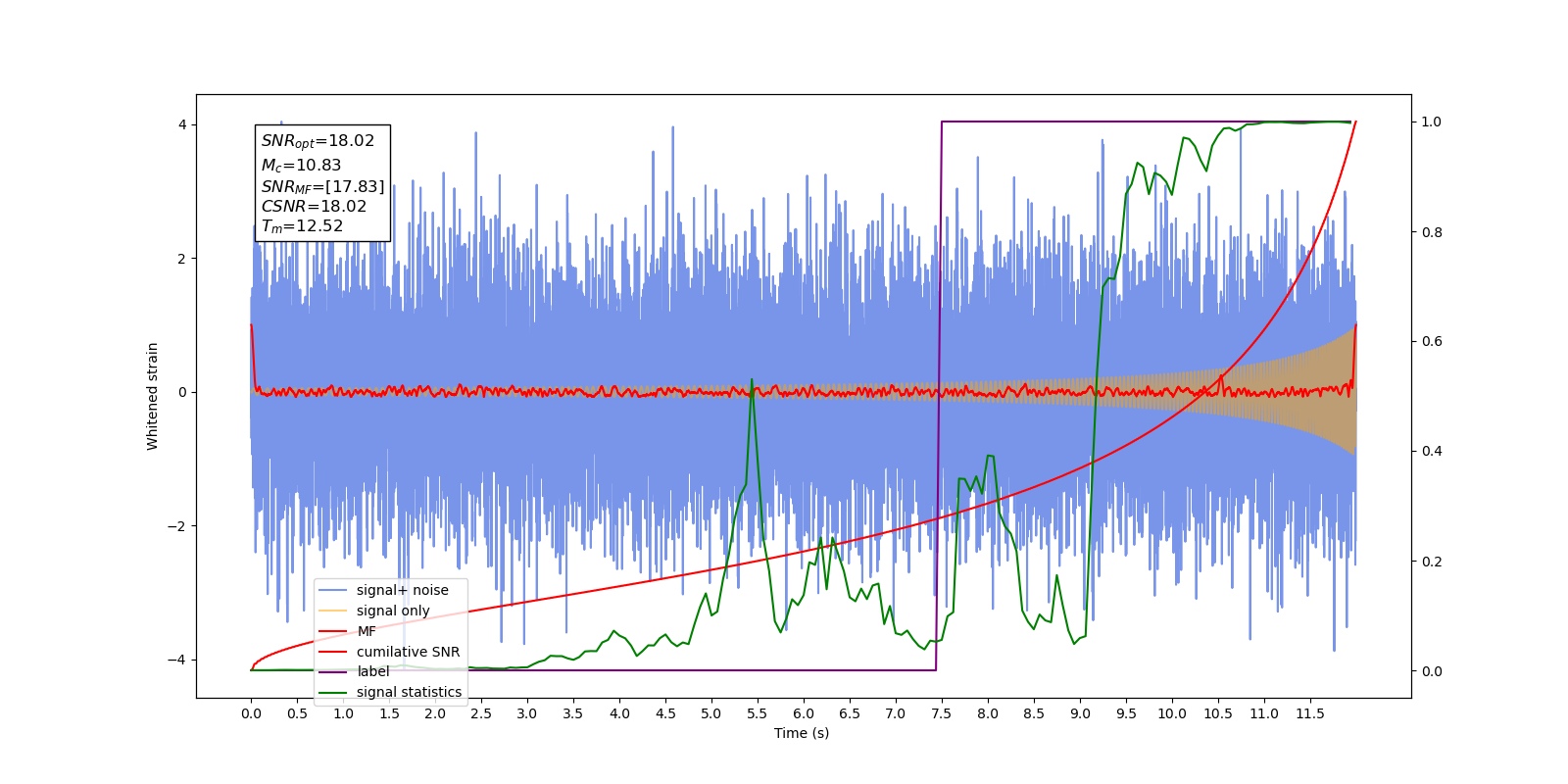Screen dimensions: 1568x784
Task: Click the 0.4 tick on right axis
Action: tap(1432, 451)
